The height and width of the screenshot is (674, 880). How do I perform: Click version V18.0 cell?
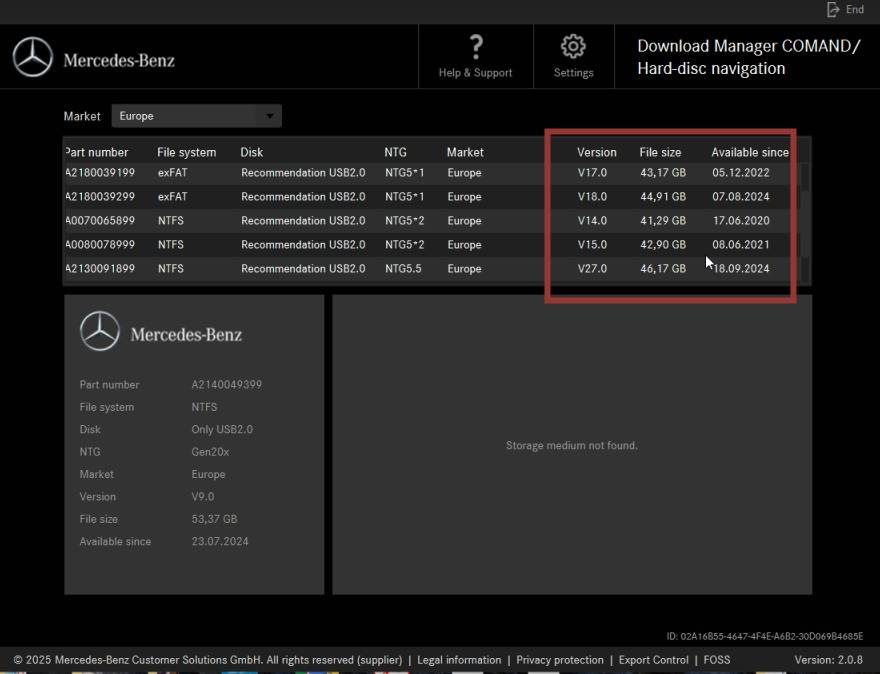tap(592, 197)
